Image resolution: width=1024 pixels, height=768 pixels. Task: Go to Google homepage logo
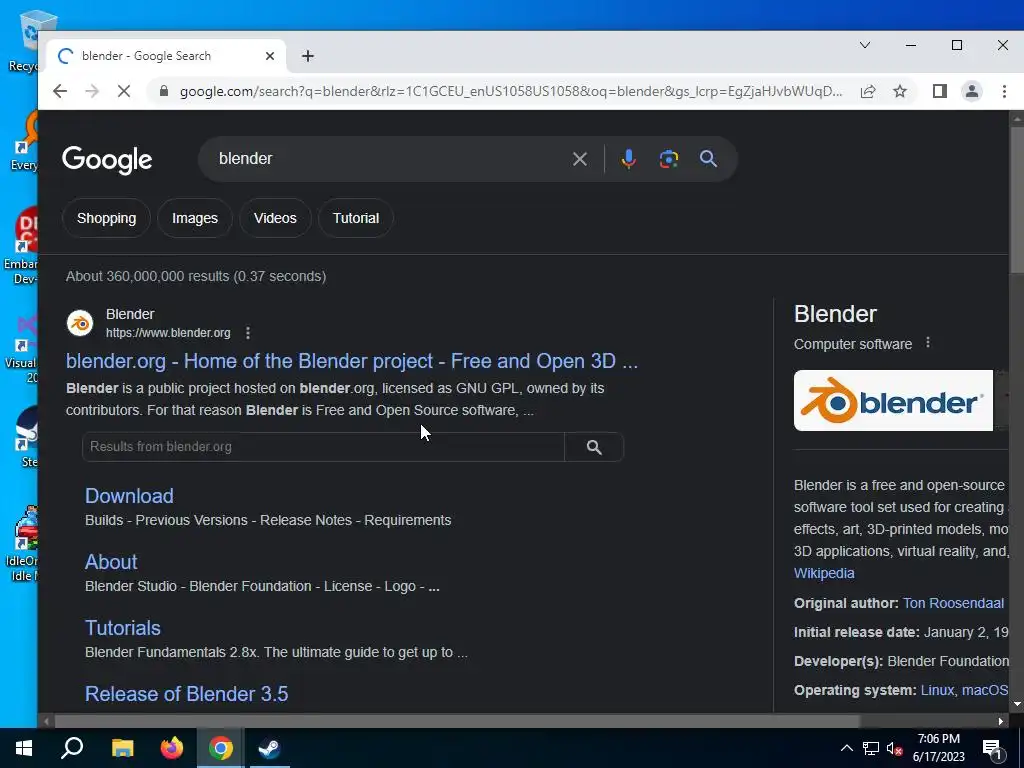point(107,160)
